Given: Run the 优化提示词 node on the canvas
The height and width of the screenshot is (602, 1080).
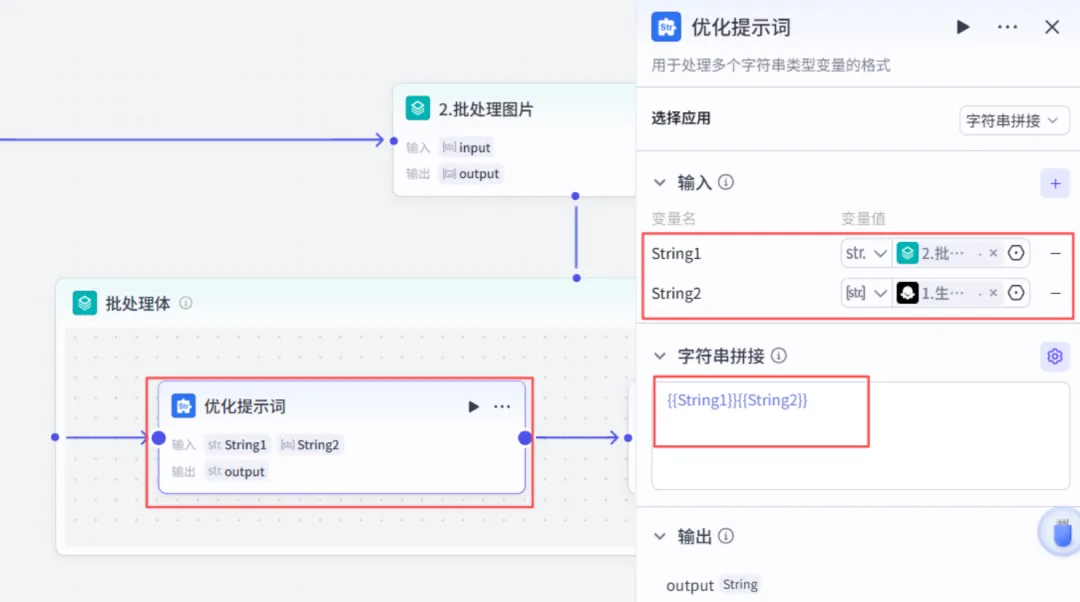Looking at the screenshot, I should [473, 406].
